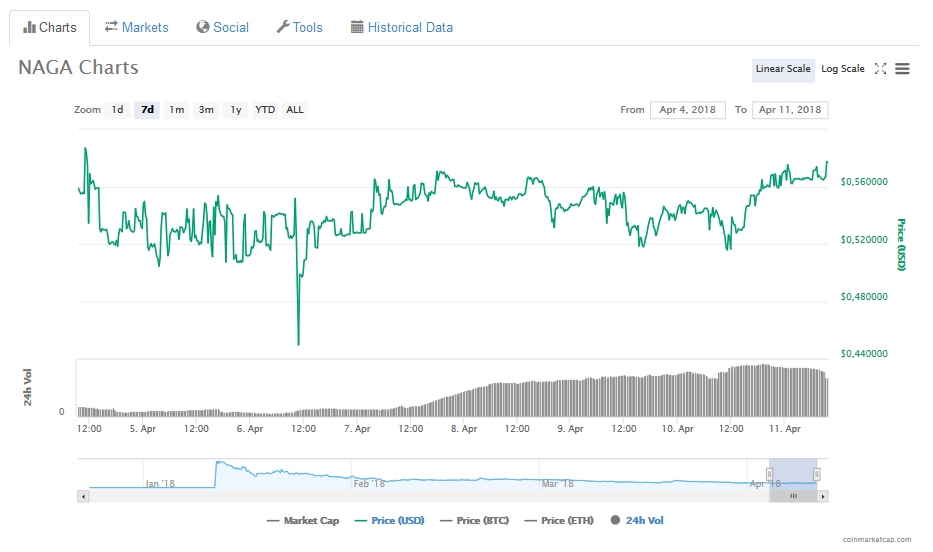Viewport: 933px width, 552px height.
Task: Click the 24h Vol axis title
Action: tap(27, 388)
